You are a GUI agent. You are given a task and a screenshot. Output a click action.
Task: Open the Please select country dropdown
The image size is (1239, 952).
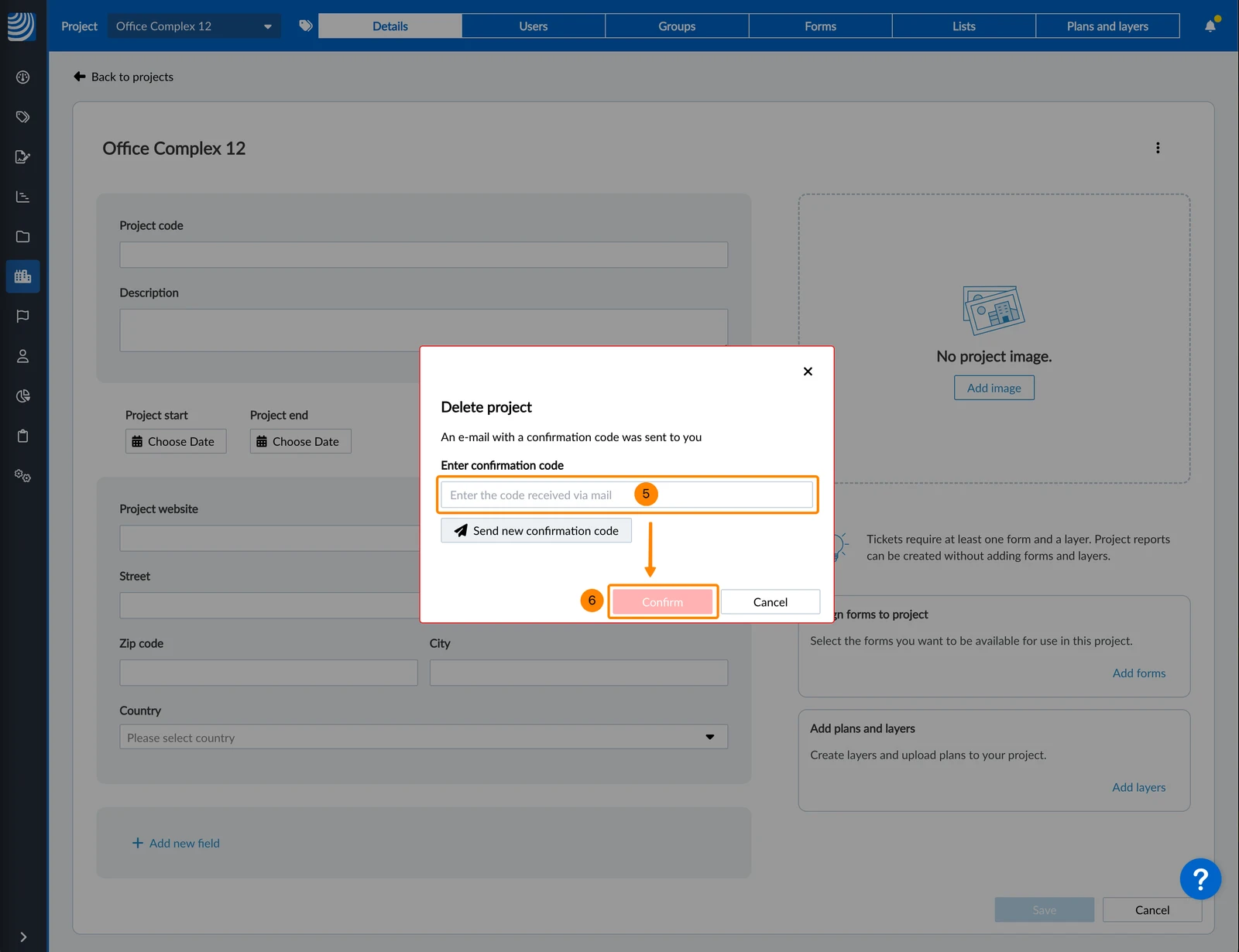coord(424,737)
